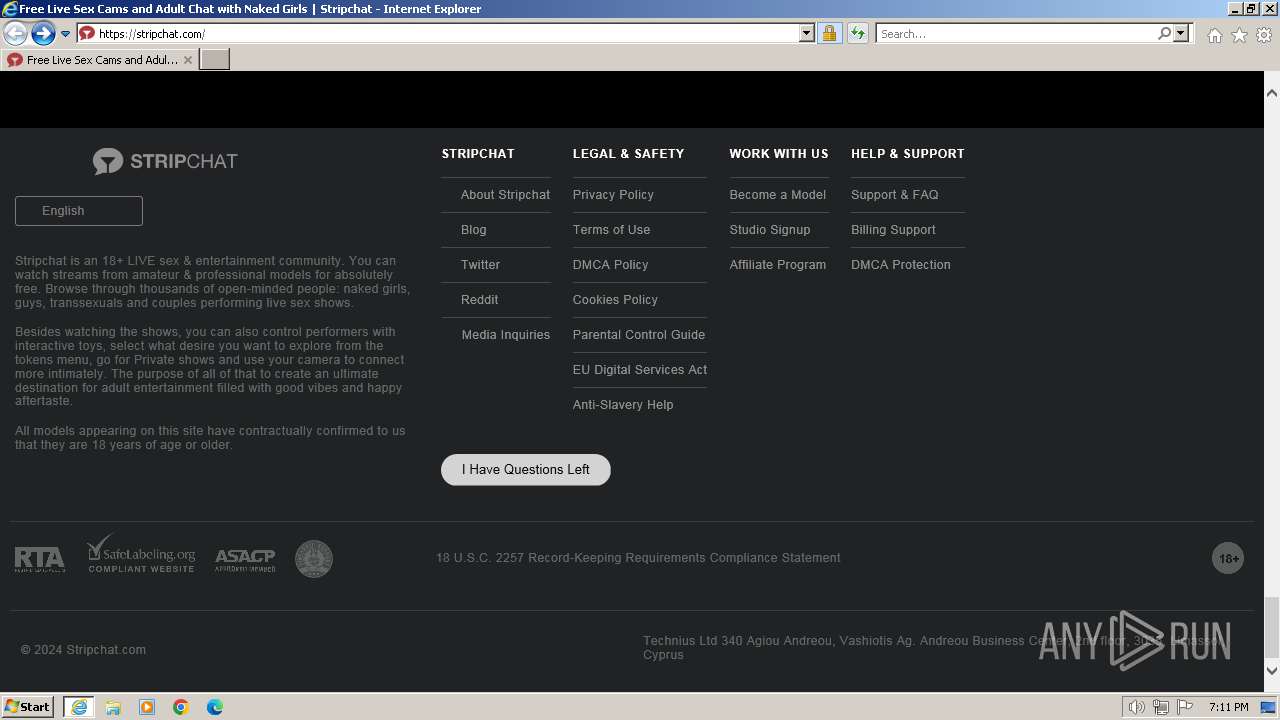Click the 18+ circular badge
1280x720 pixels.
(1228, 558)
